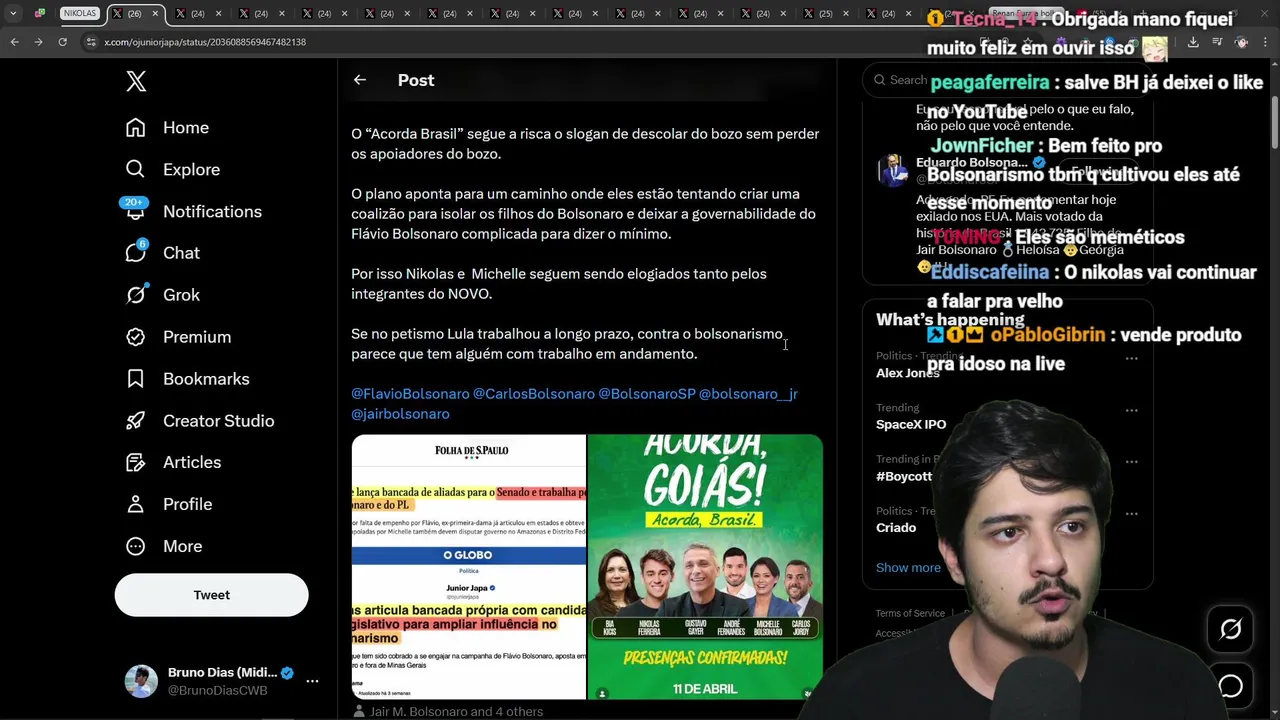The height and width of the screenshot is (720, 1280).
Task: Open Notifications with the 20+ badge
Action: [193, 211]
